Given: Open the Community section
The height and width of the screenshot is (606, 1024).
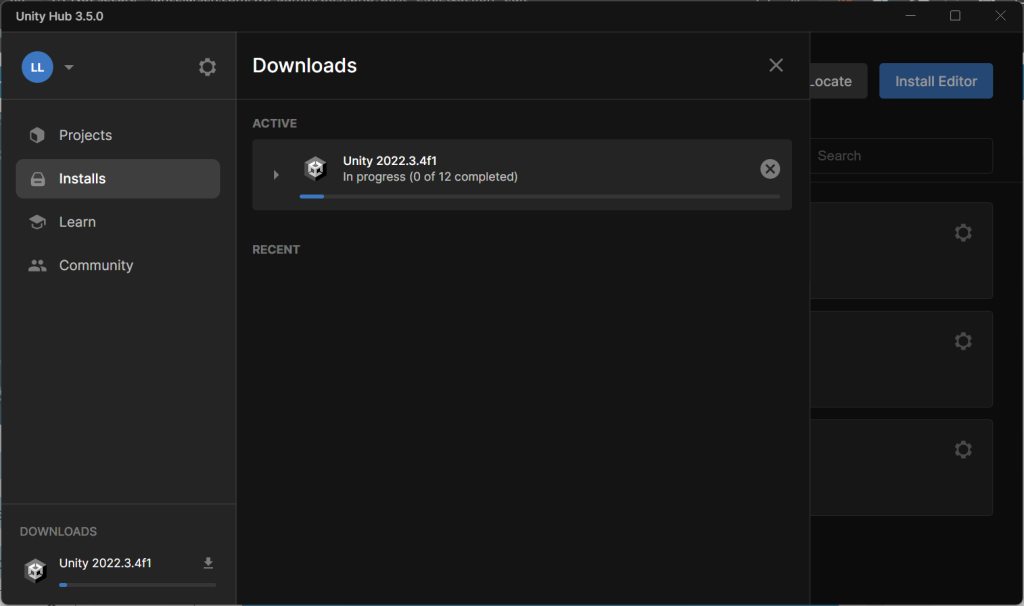Looking at the screenshot, I should [118, 265].
